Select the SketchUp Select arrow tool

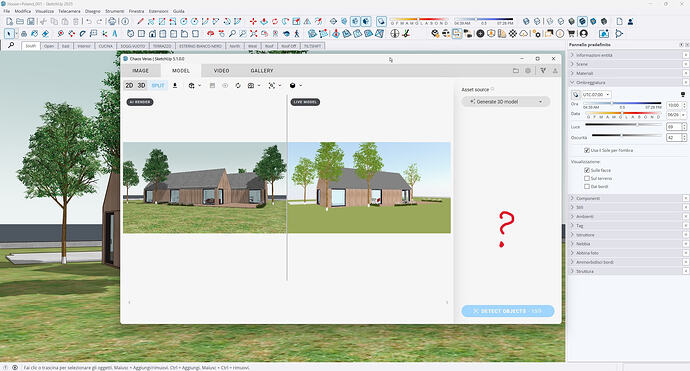click(x=10, y=33)
